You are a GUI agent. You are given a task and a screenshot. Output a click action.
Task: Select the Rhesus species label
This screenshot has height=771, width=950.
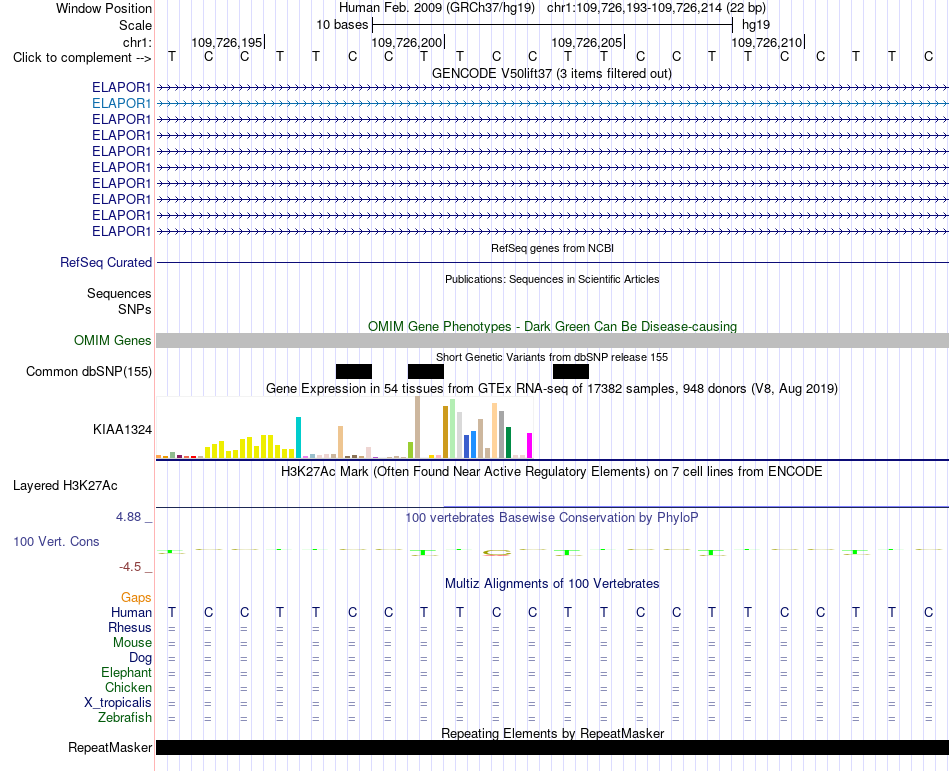130,627
